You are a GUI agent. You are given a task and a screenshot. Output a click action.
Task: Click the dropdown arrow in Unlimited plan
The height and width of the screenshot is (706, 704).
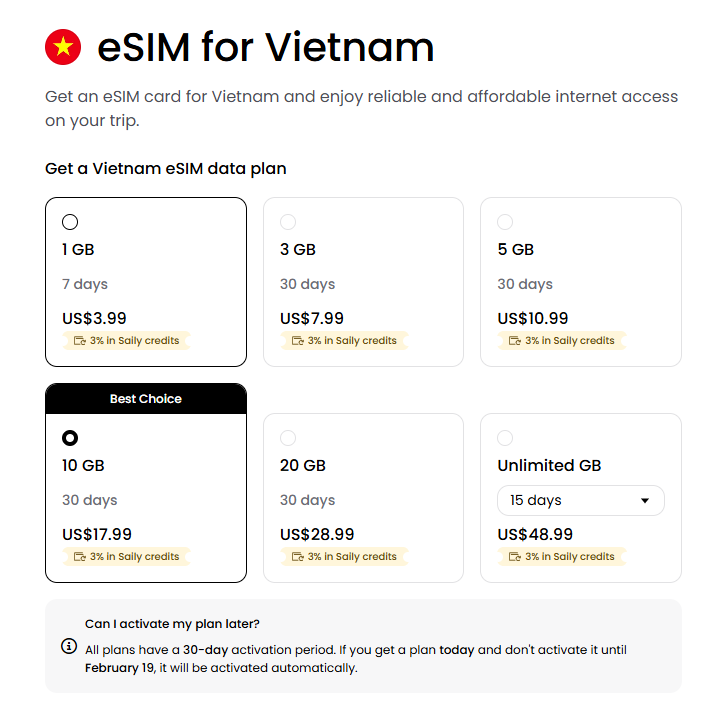[x=645, y=501]
